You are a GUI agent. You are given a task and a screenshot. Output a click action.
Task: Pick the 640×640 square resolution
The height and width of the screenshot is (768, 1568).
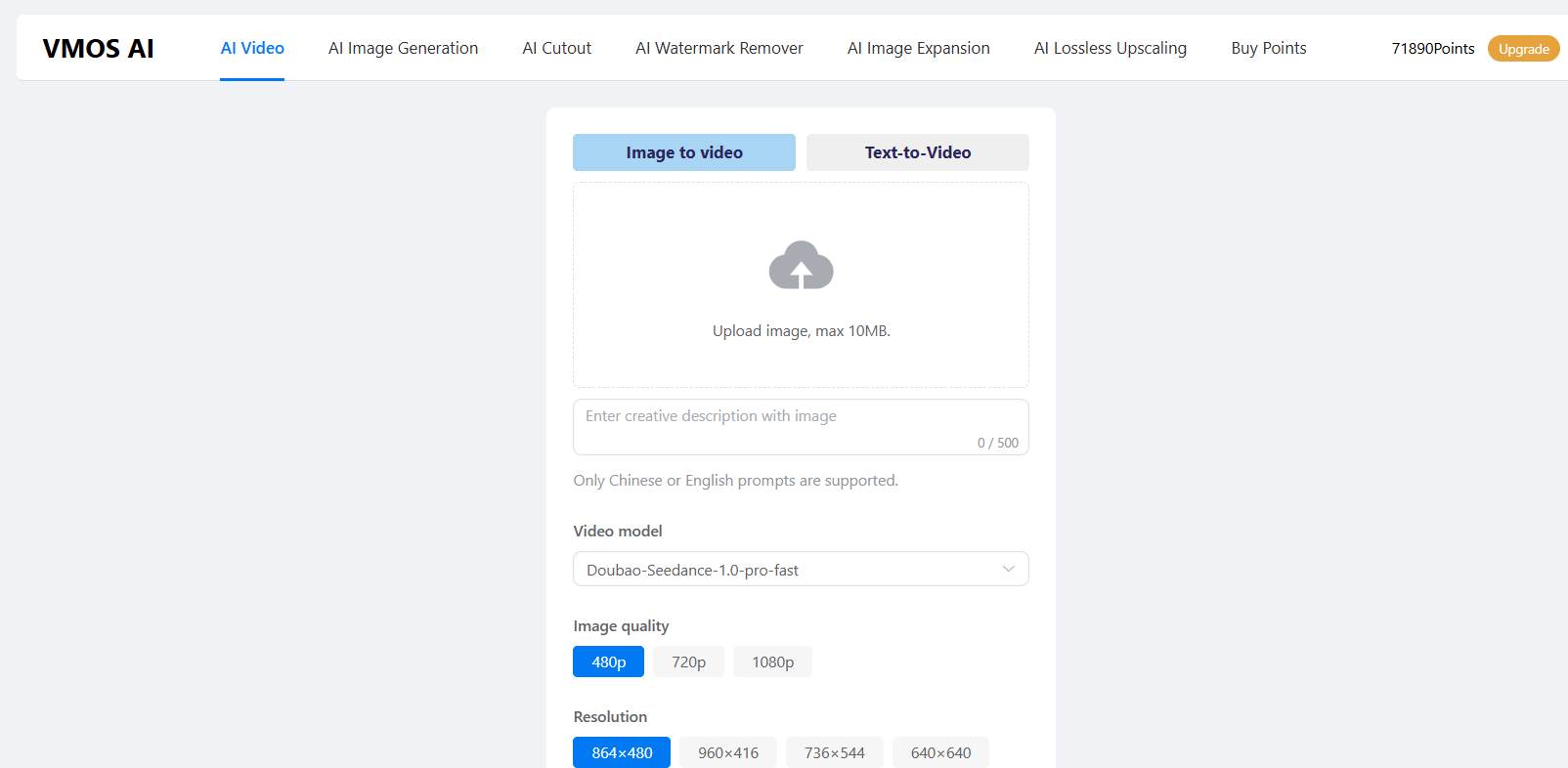940,752
